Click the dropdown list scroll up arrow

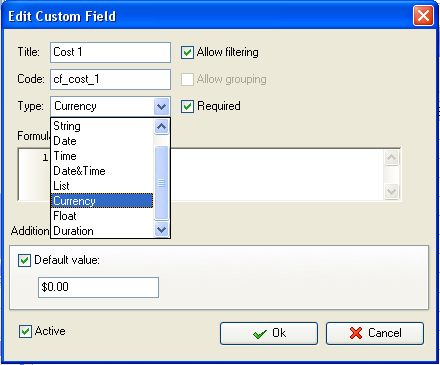(162, 126)
